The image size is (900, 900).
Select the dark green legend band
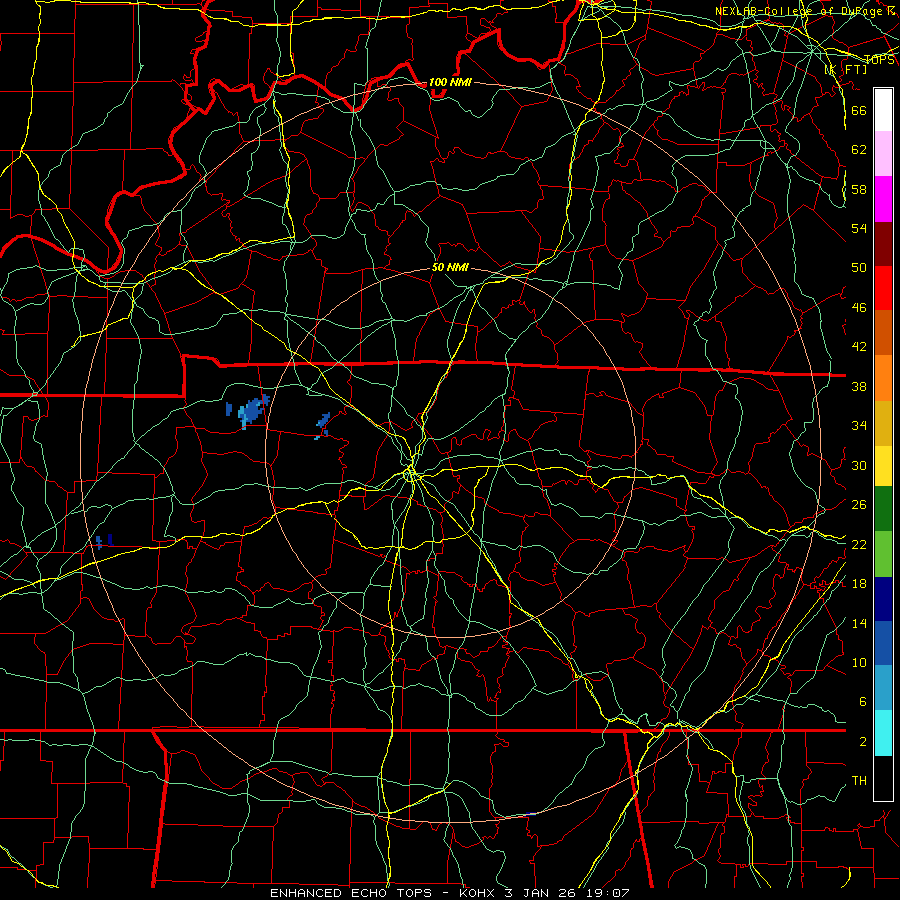pyautogui.click(x=883, y=509)
